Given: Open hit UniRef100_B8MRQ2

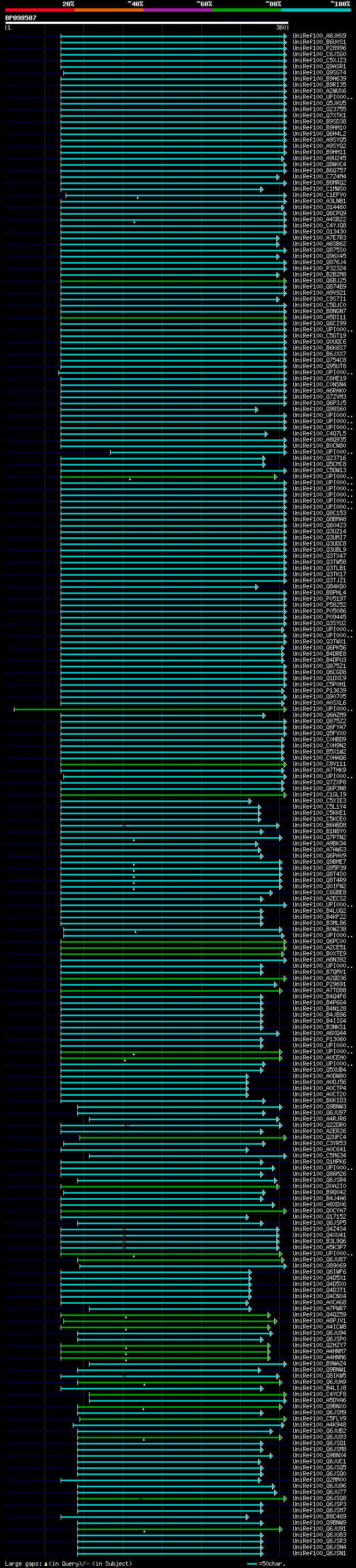Looking at the screenshot, I should (x=319, y=182).
